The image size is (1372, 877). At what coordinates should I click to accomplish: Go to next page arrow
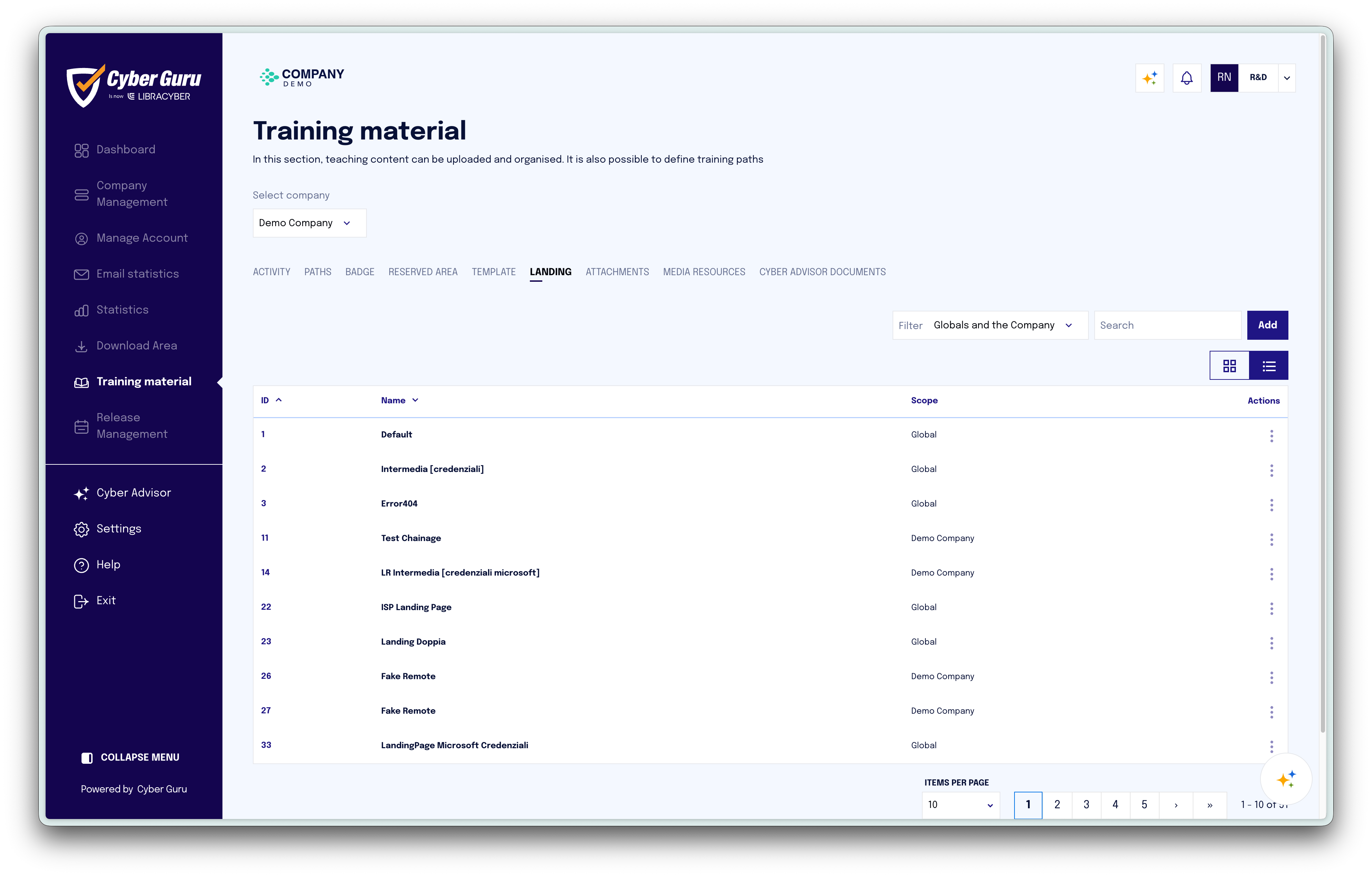[1175, 805]
